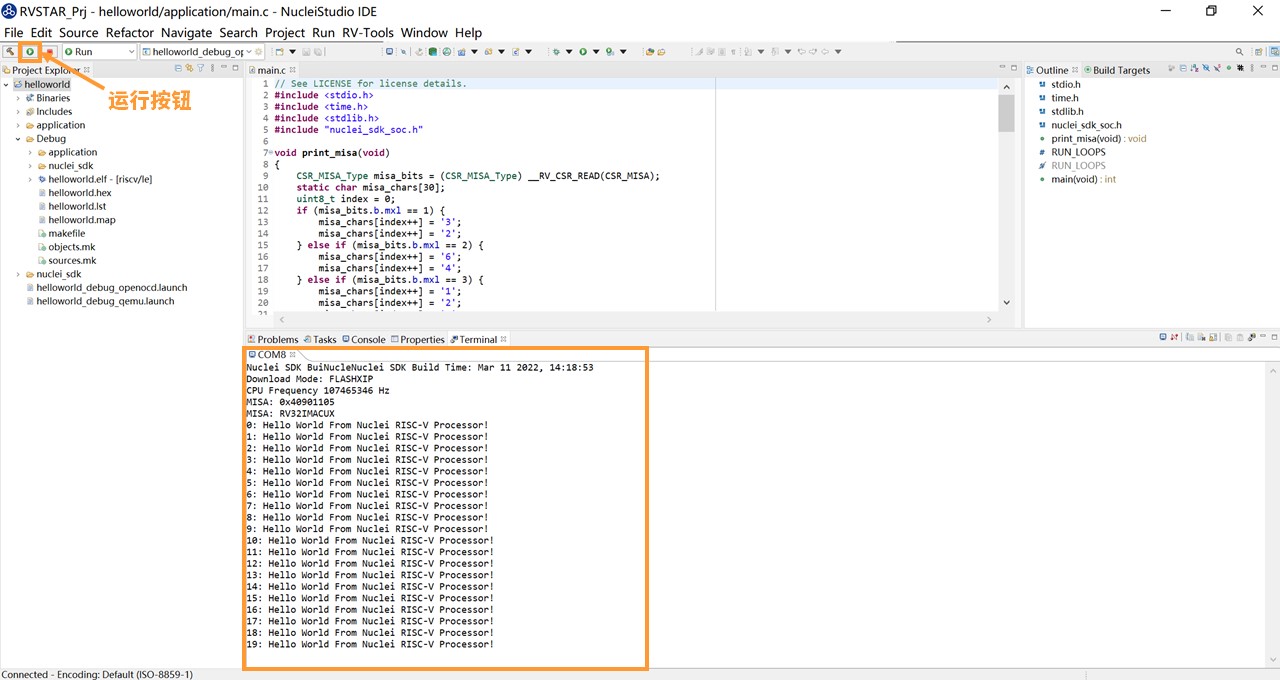Click the green Run launch button

pos(30,51)
